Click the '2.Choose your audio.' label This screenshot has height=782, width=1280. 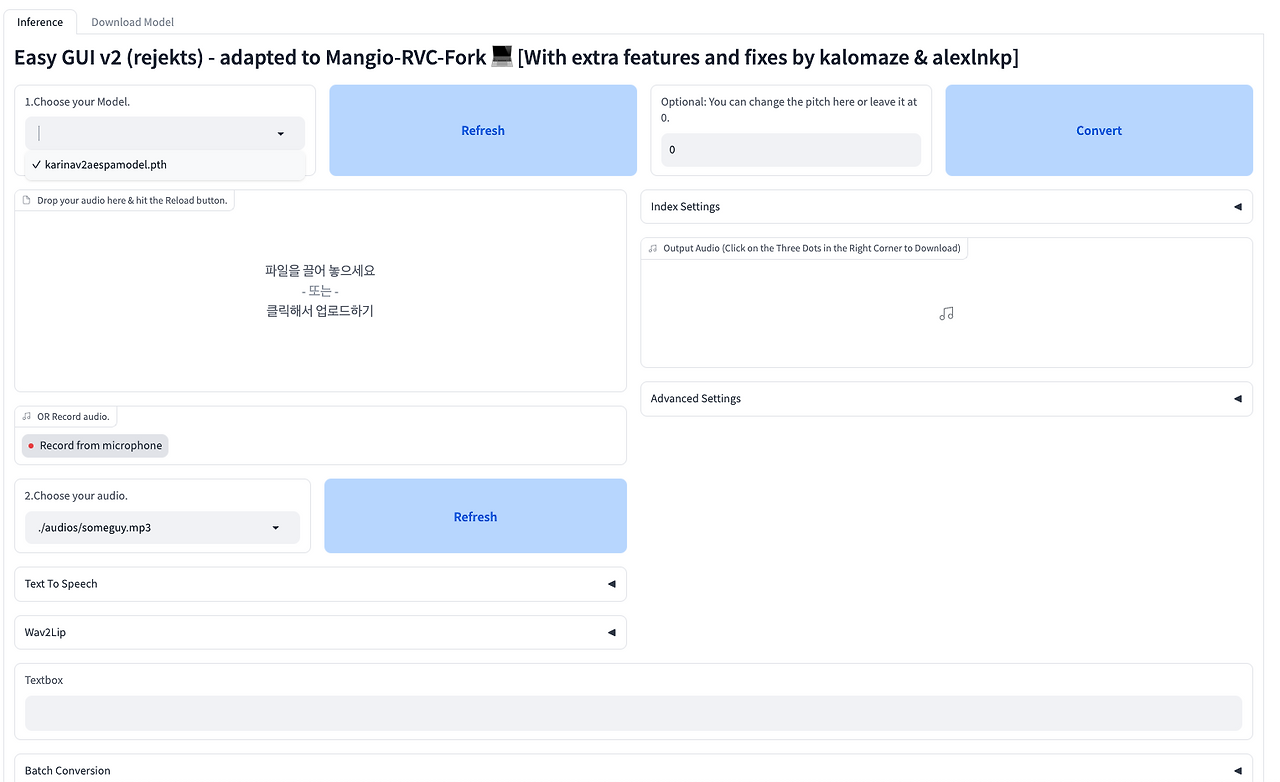point(76,496)
